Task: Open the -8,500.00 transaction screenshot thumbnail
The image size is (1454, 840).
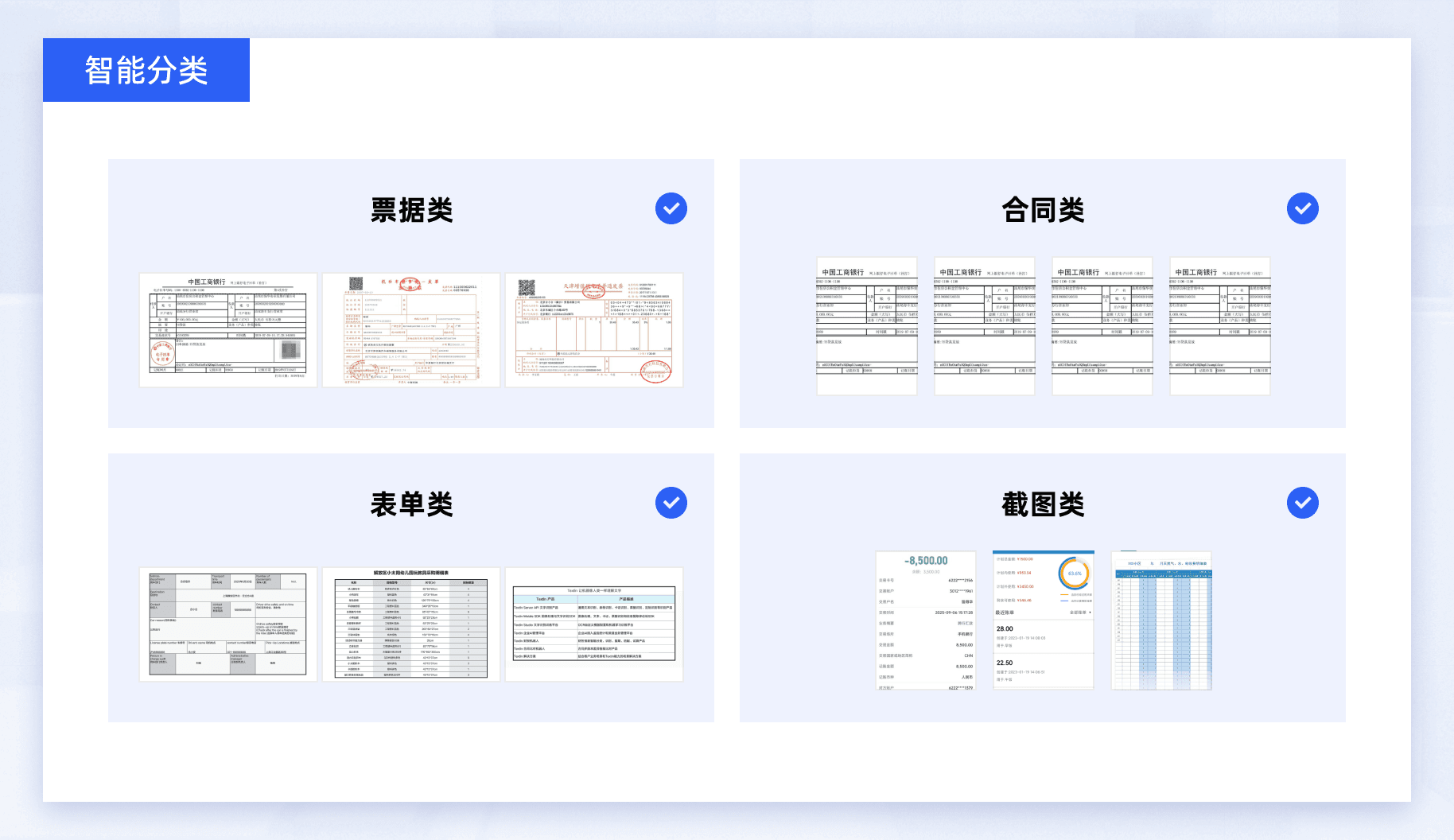Action: (925, 620)
